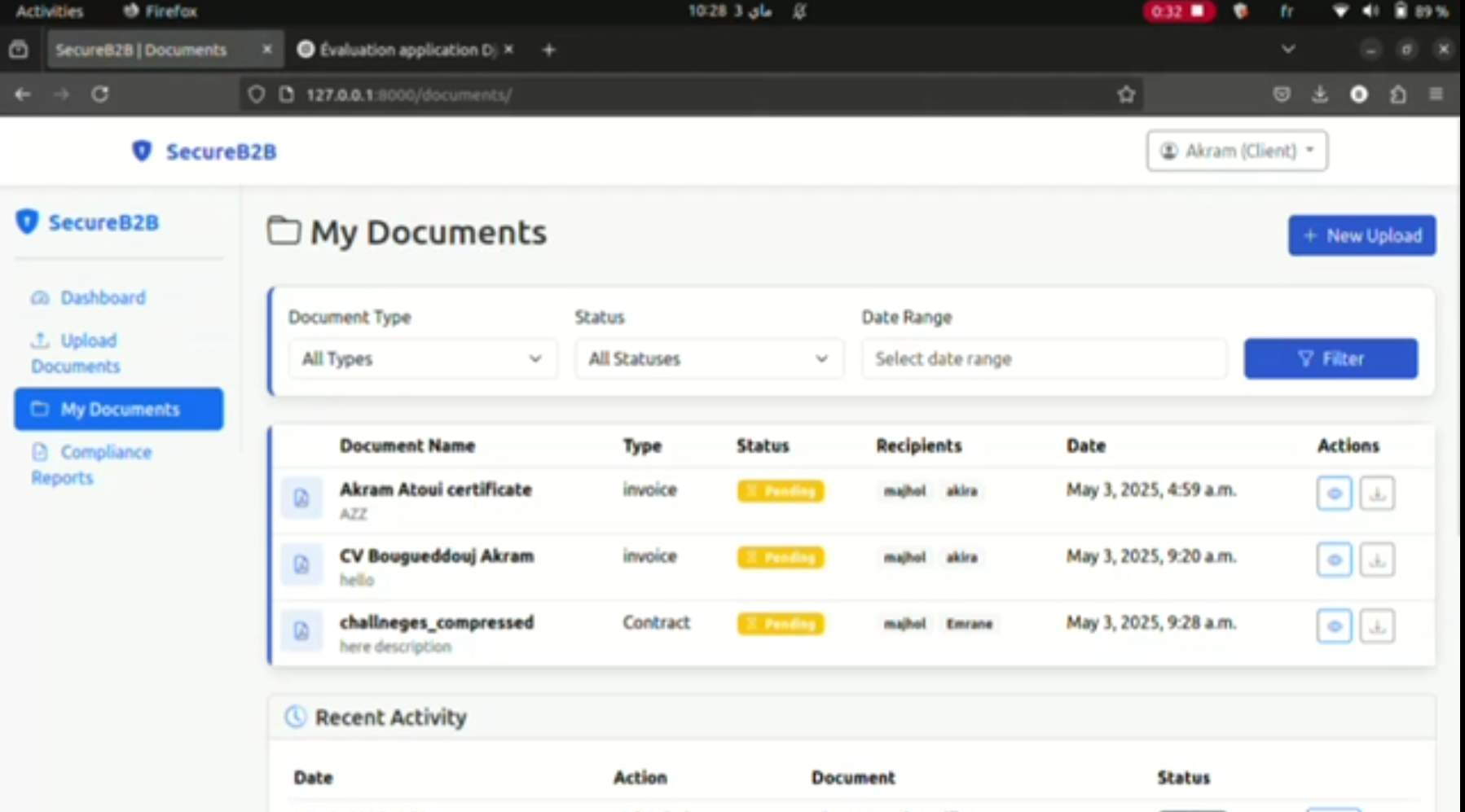Image resolution: width=1465 pixels, height=812 pixels.
Task: Open the Pocket save icon in toolbar
Action: pyautogui.click(x=1281, y=94)
